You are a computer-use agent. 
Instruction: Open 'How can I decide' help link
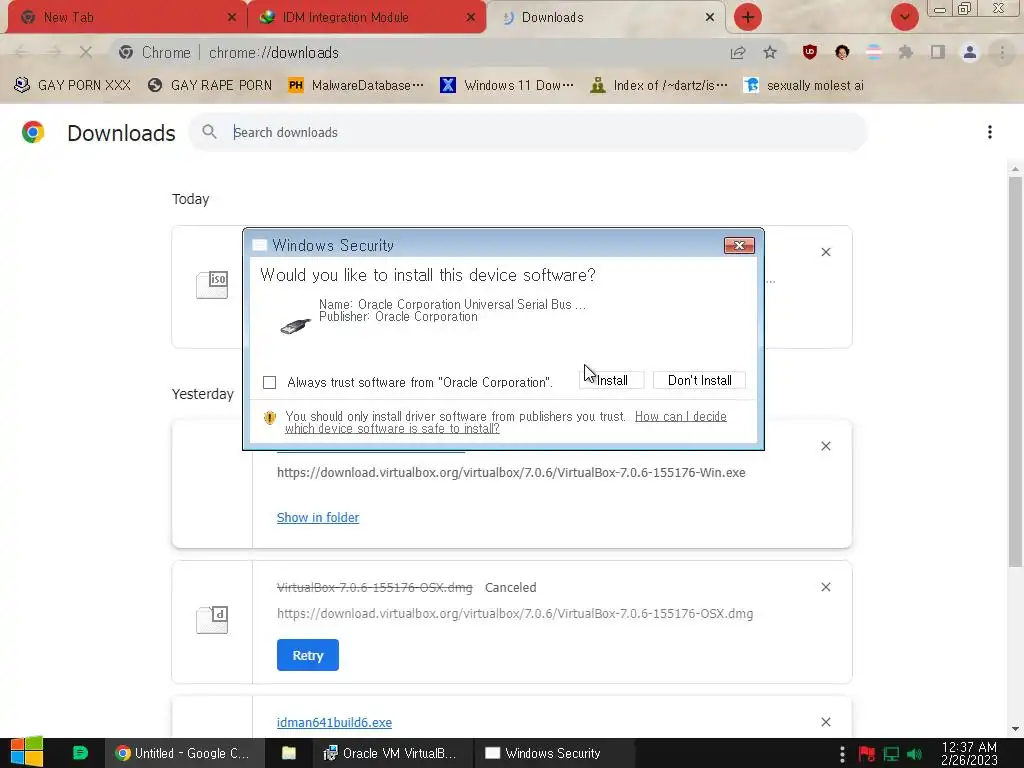pos(680,417)
